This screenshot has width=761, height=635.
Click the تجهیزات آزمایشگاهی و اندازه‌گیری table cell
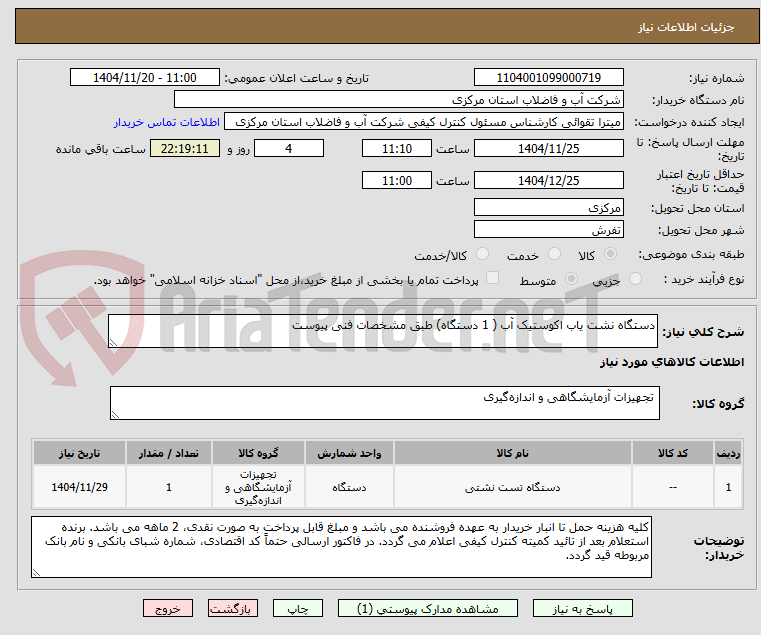258,487
